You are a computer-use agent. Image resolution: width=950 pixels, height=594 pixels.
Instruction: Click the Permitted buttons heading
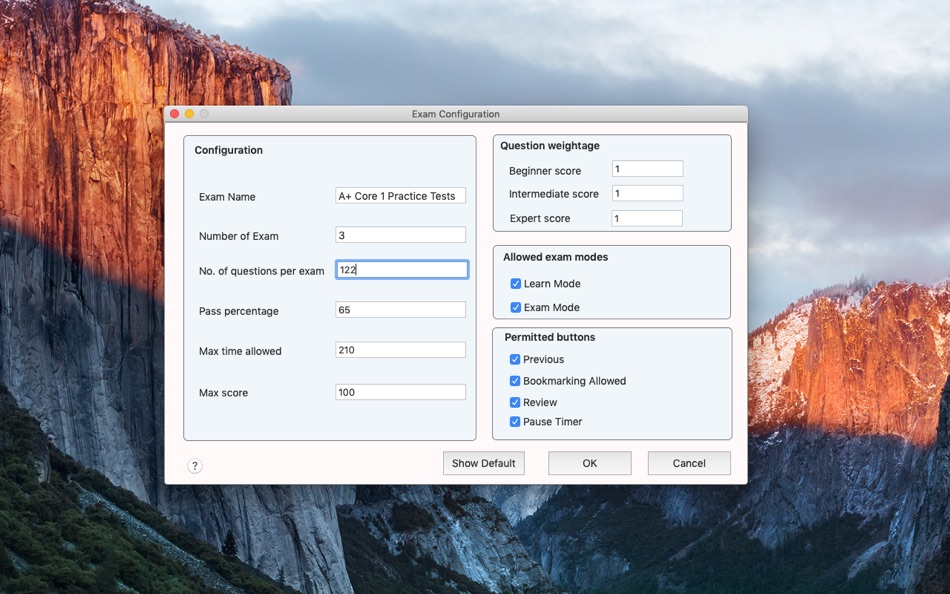(x=550, y=337)
